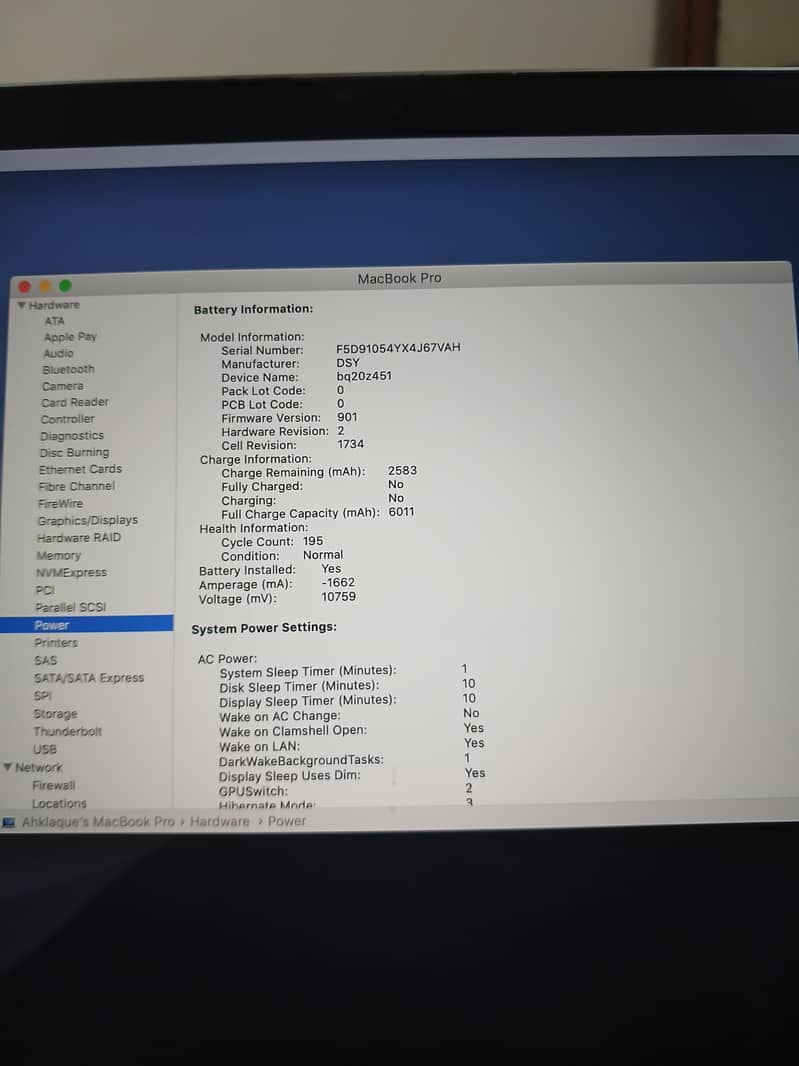Screen dimensions: 799x1066
Task: Close the window with red button
Action: pyautogui.click(x=24, y=287)
